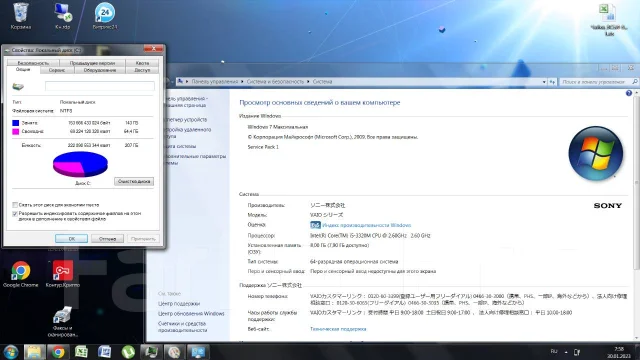This screenshot has height=360, width=640.
Task: Open help with the blue question mark icon
Action: point(629,93)
